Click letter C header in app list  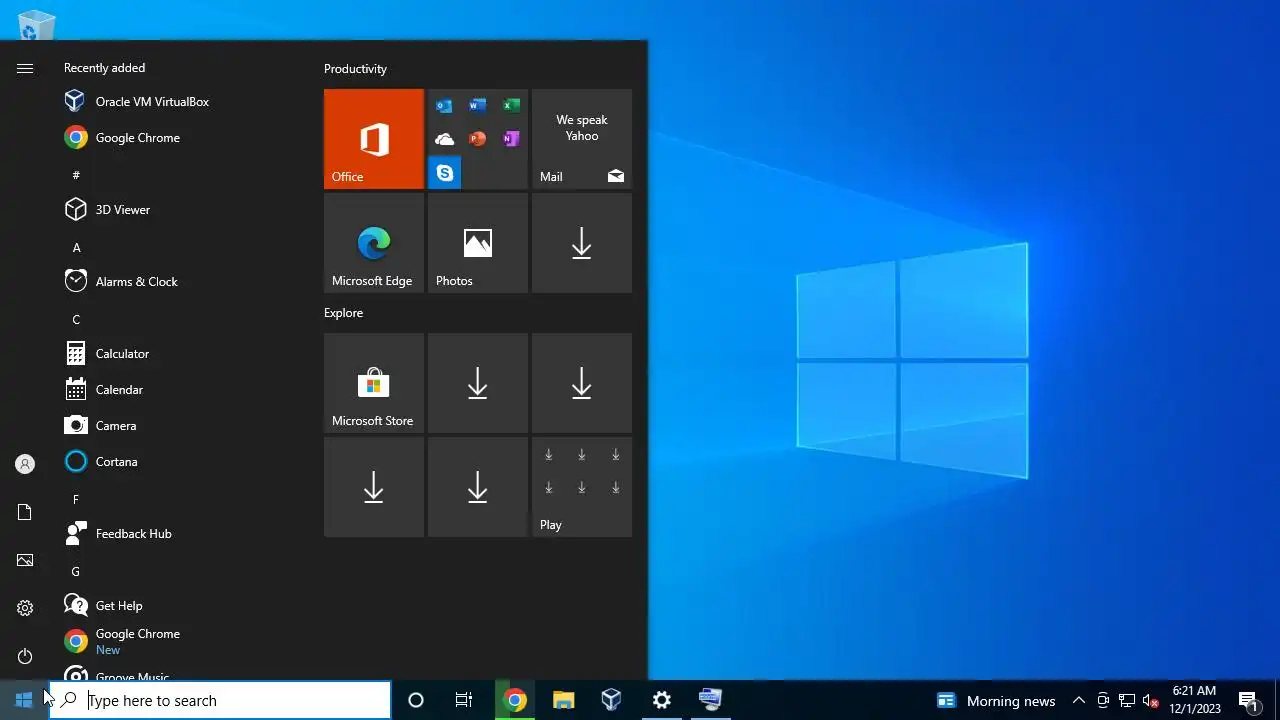[x=76, y=319]
